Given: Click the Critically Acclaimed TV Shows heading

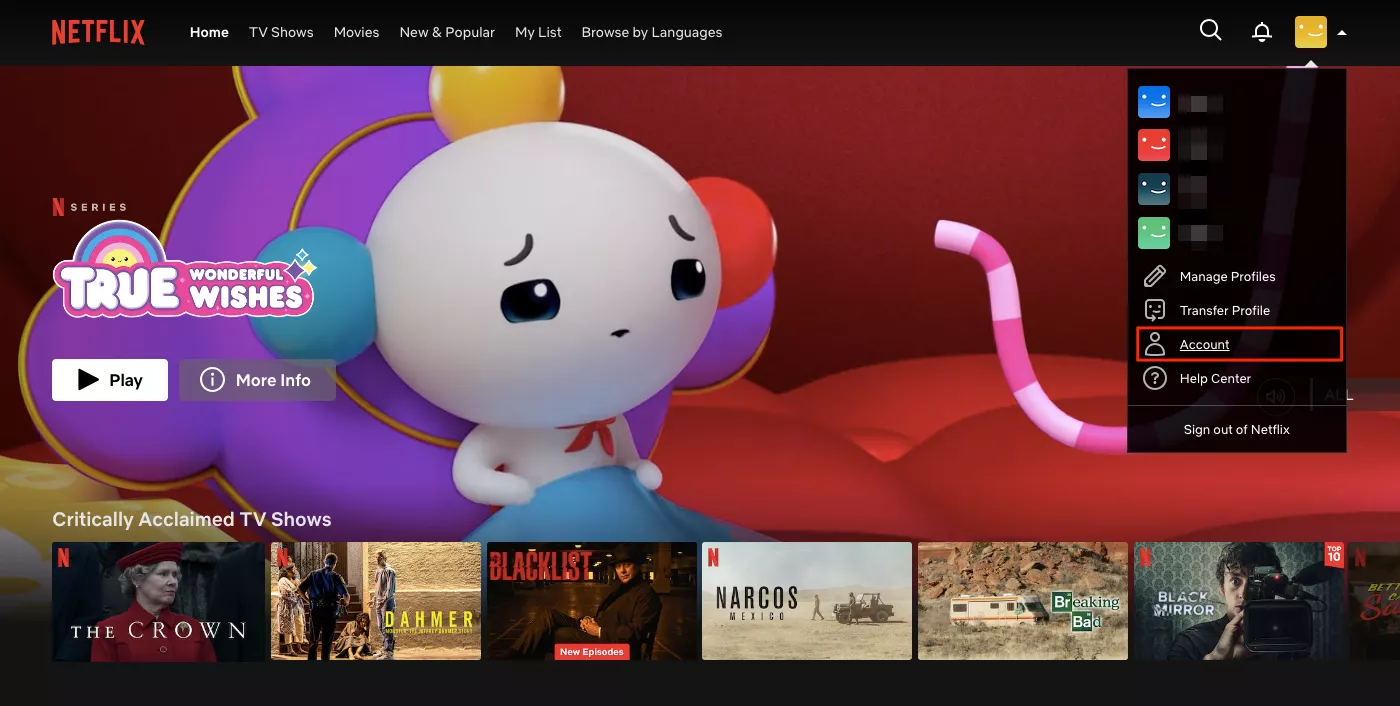Looking at the screenshot, I should click(x=192, y=520).
